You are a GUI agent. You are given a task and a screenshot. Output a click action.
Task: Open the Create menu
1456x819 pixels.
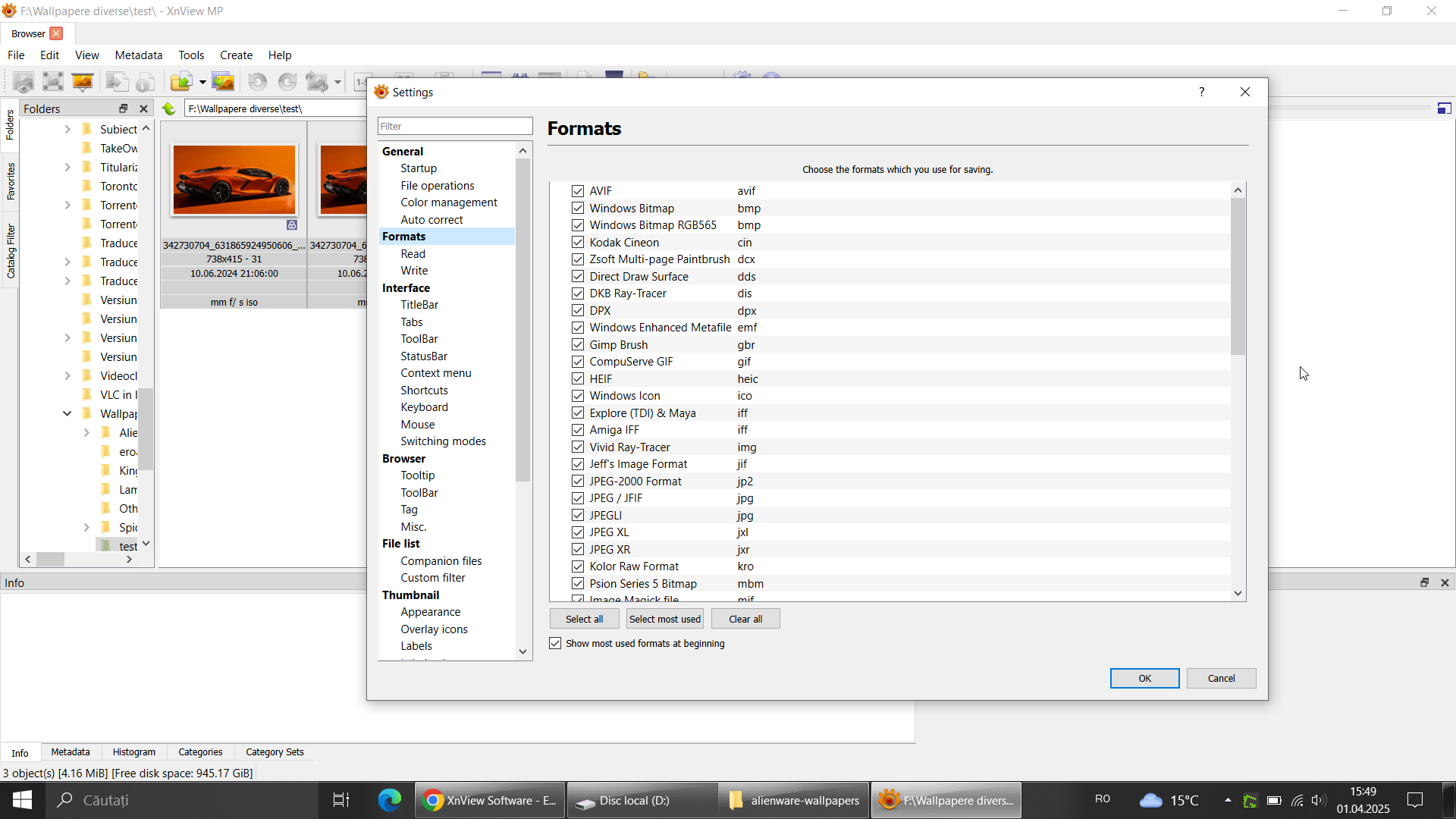tap(236, 55)
